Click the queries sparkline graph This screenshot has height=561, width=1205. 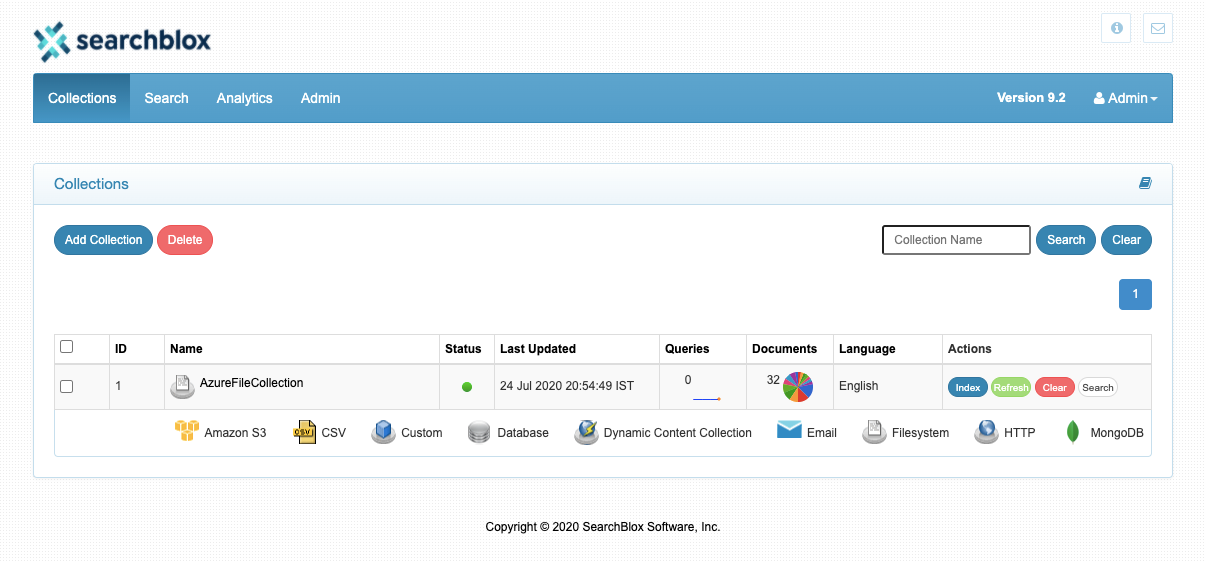pos(707,398)
